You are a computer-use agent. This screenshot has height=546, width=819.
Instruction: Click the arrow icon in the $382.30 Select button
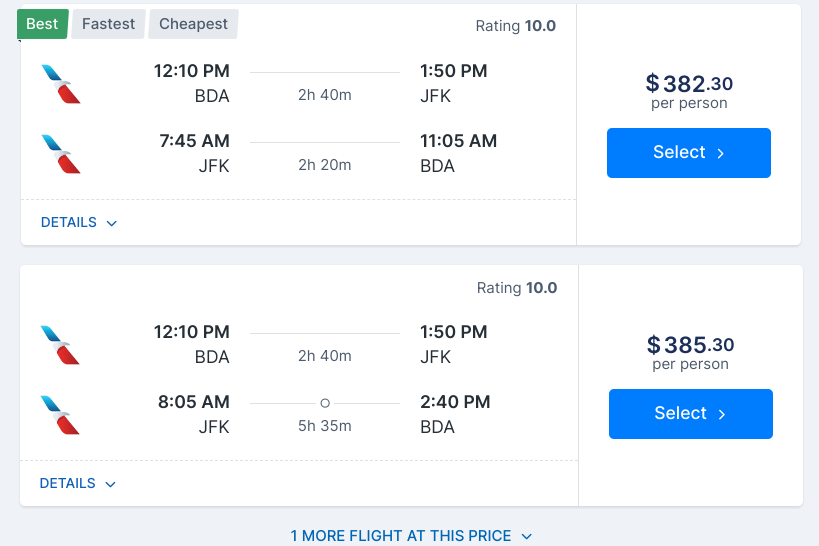point(721,153)
